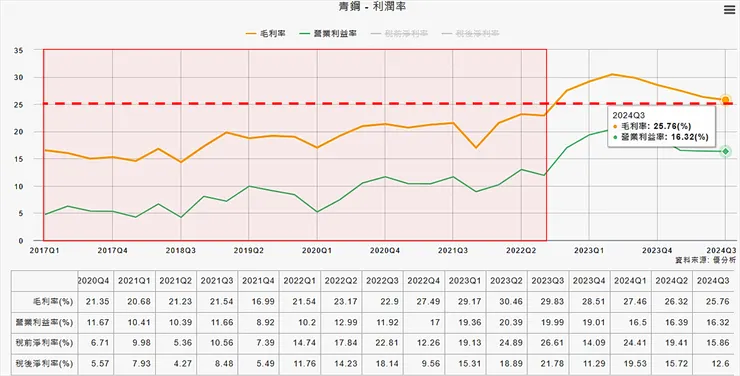
Task: Open the chart hamburger context menu
Action: coord(729,10)
